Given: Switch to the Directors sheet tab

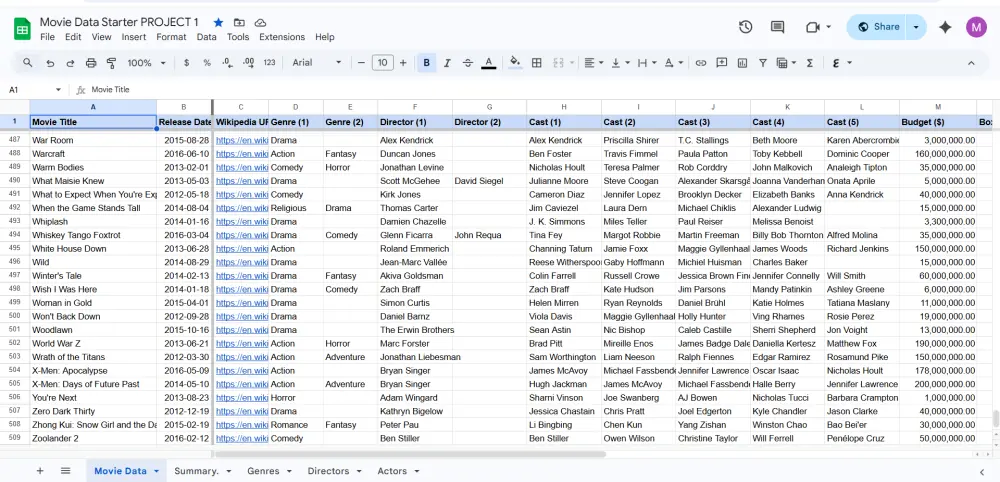Looking at the screenshot, I should point(335,471).
